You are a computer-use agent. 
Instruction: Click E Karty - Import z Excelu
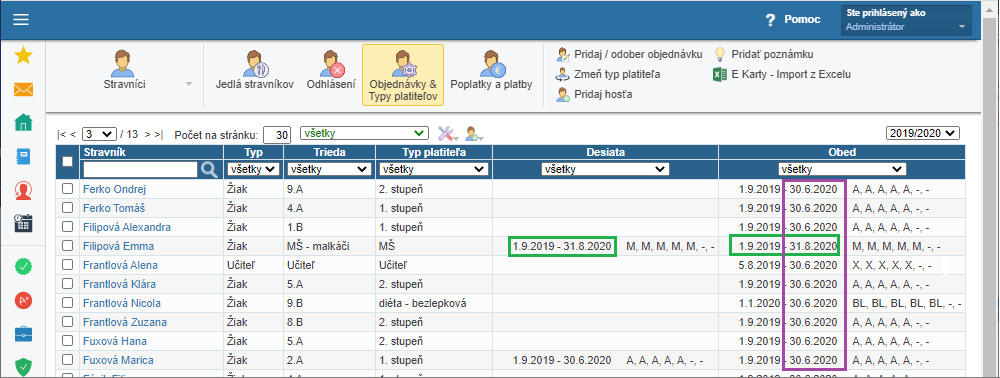pos(782,75)
